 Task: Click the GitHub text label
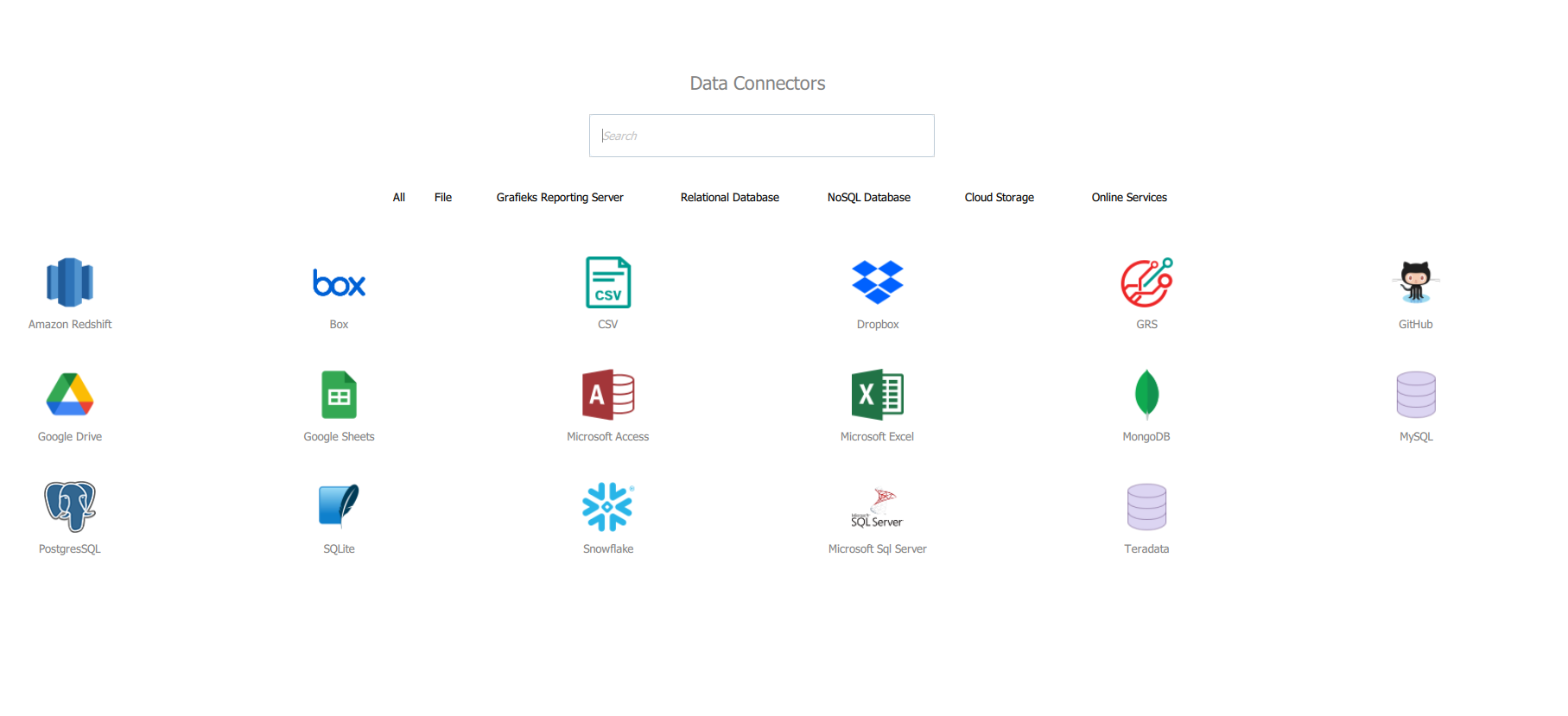tap(1416, 325)
